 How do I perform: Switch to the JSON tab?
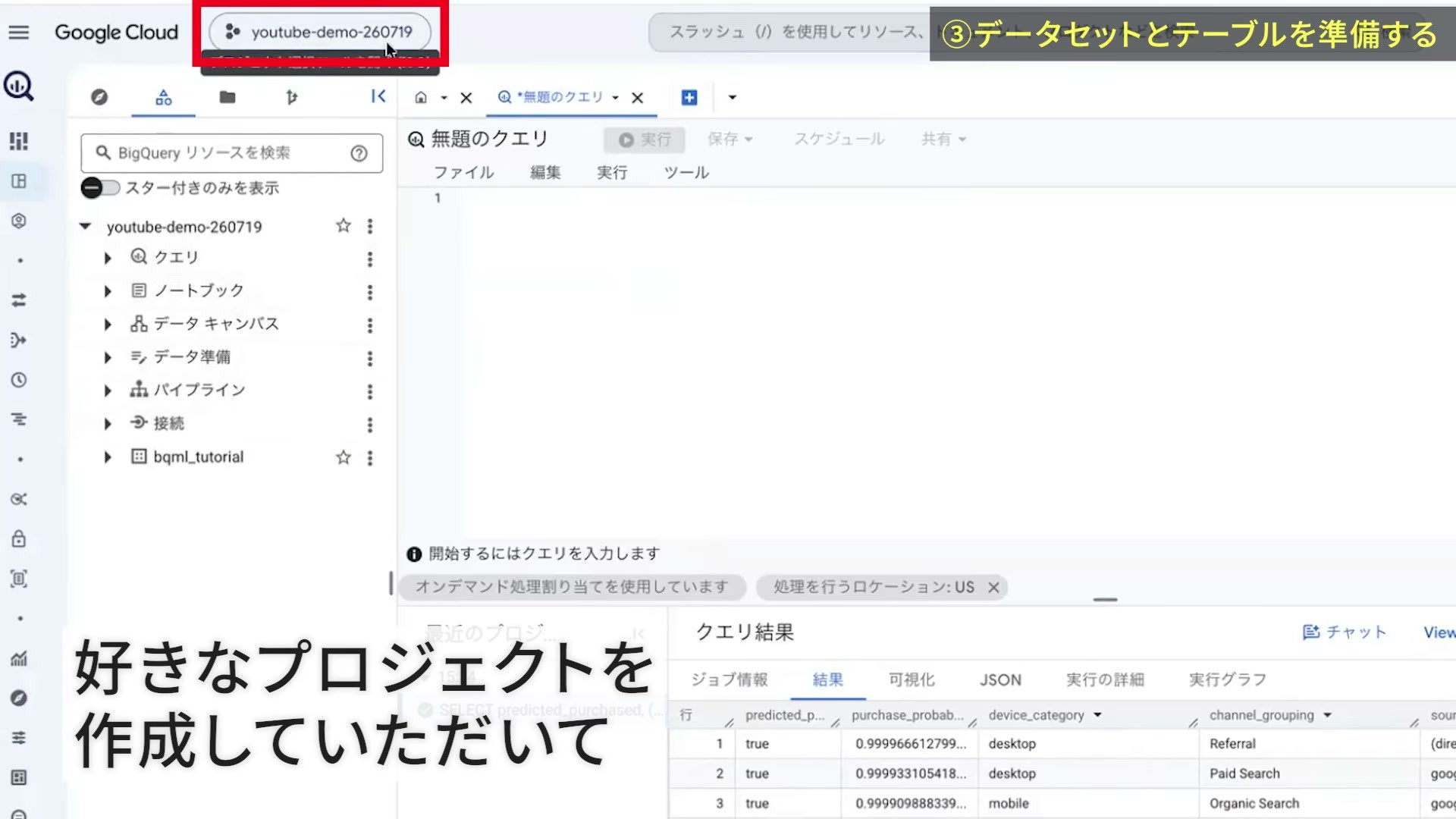coord(1000,680)
